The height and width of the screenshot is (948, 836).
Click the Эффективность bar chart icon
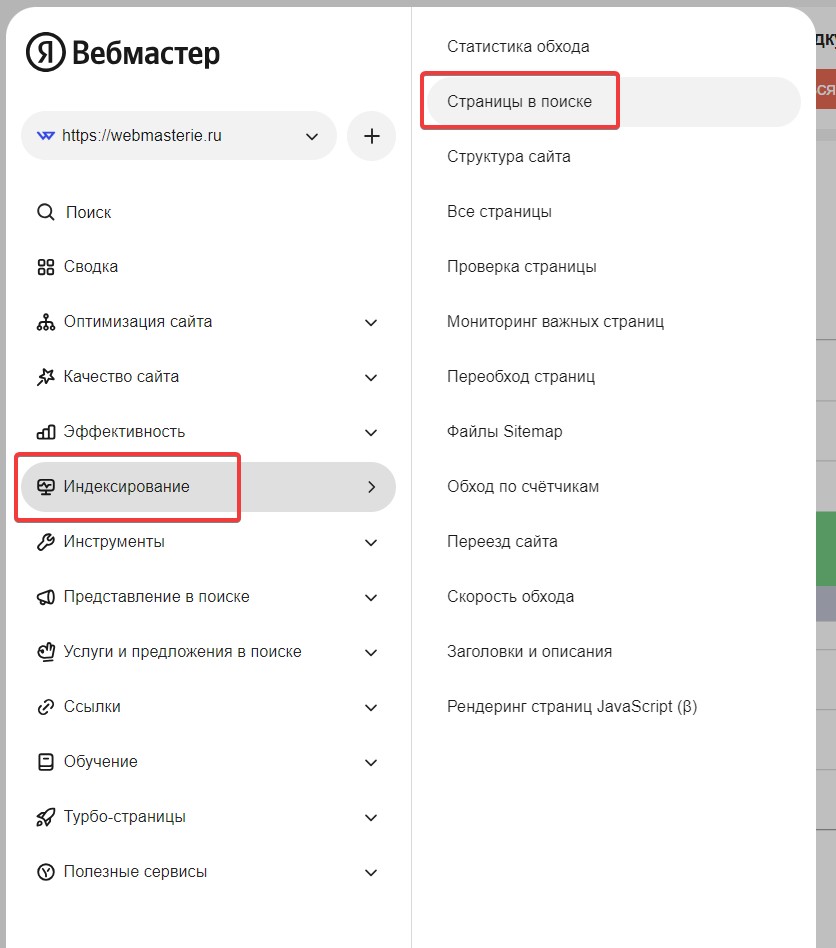[45, 432]
